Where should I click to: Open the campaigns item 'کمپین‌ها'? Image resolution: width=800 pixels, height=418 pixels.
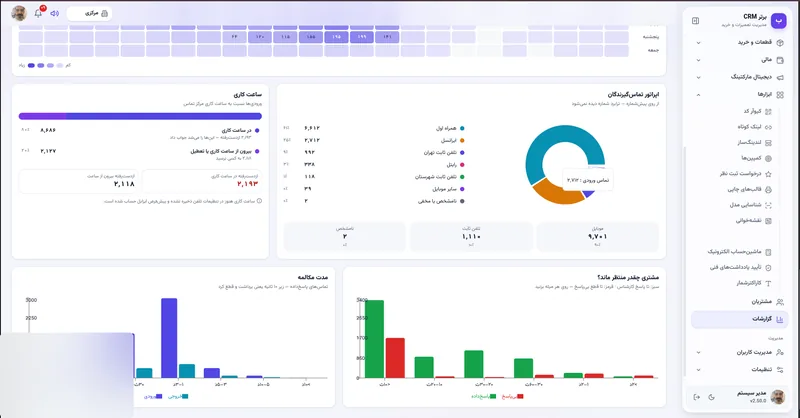[756, 158]
